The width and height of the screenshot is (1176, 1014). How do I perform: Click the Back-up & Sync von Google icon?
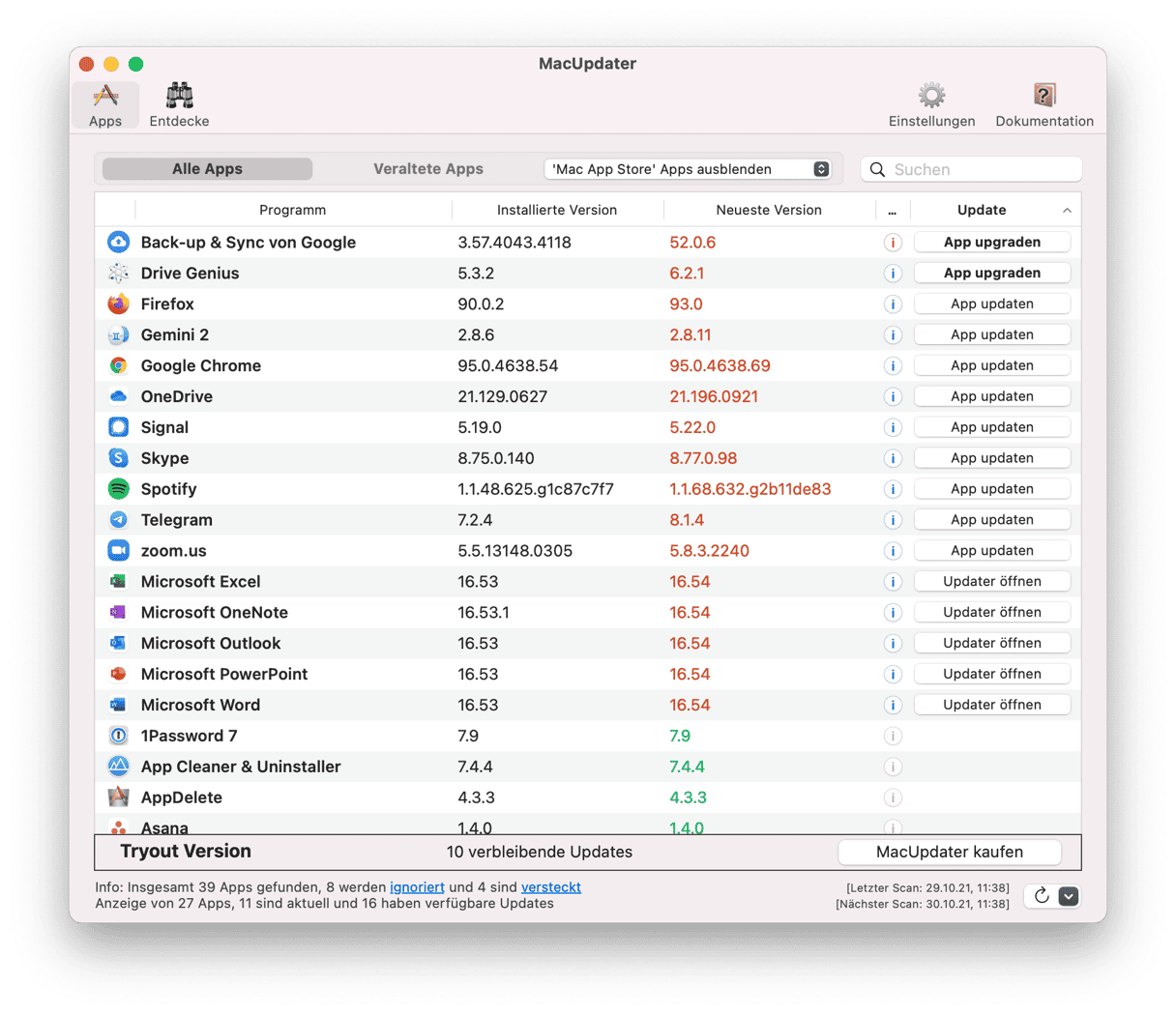point(118,242)
